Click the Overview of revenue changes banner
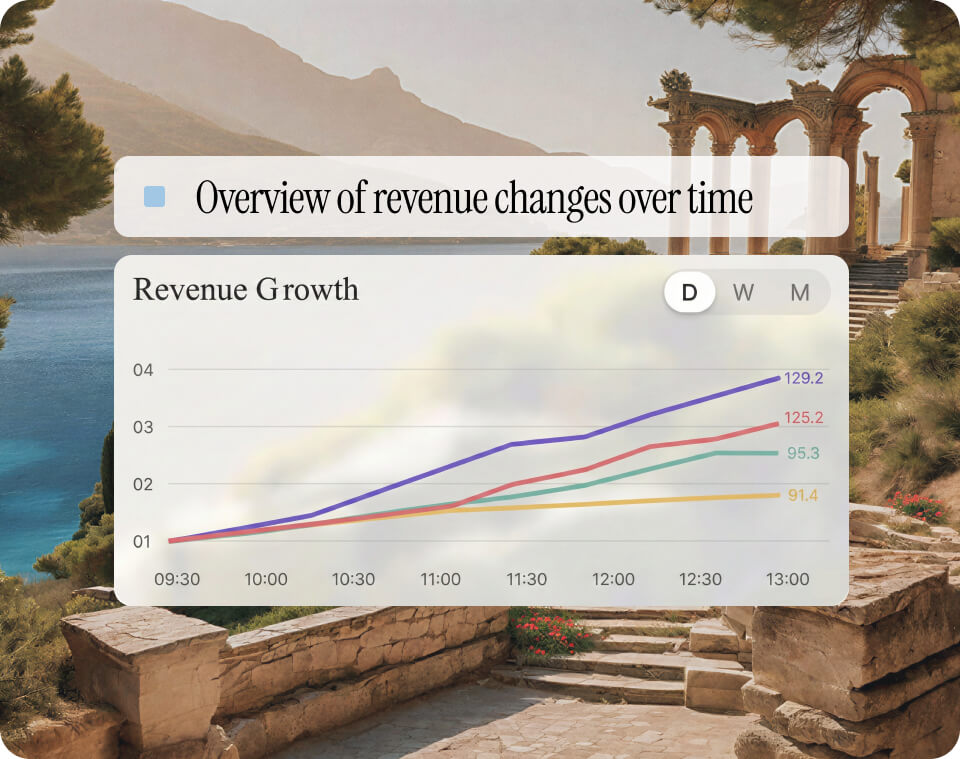Image resolution: width=960 pixels, height=759 pixels. [x=474, y=197]
